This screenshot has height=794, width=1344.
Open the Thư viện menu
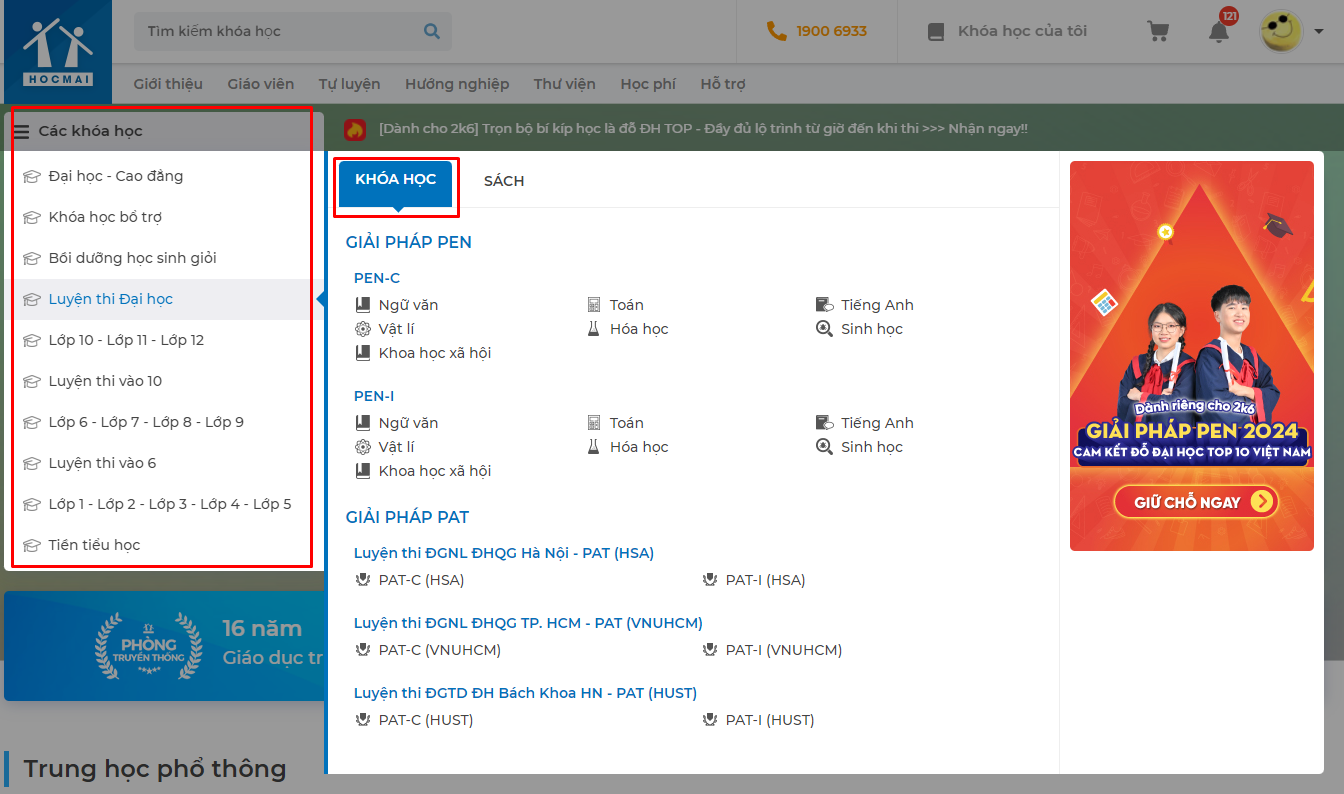coord(565,84)
